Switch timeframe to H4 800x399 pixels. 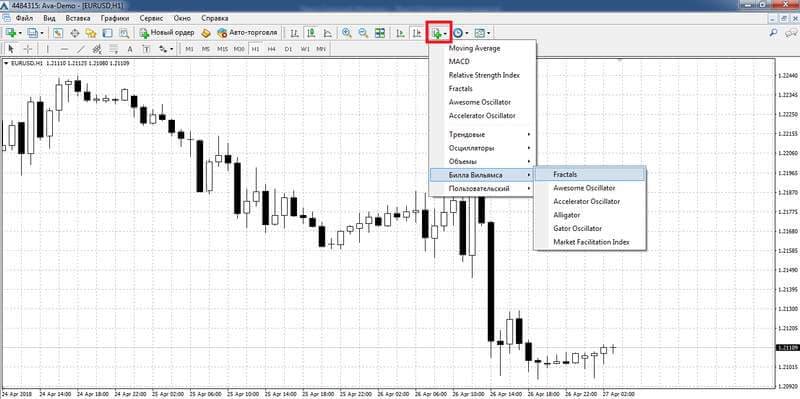point(271,49)
